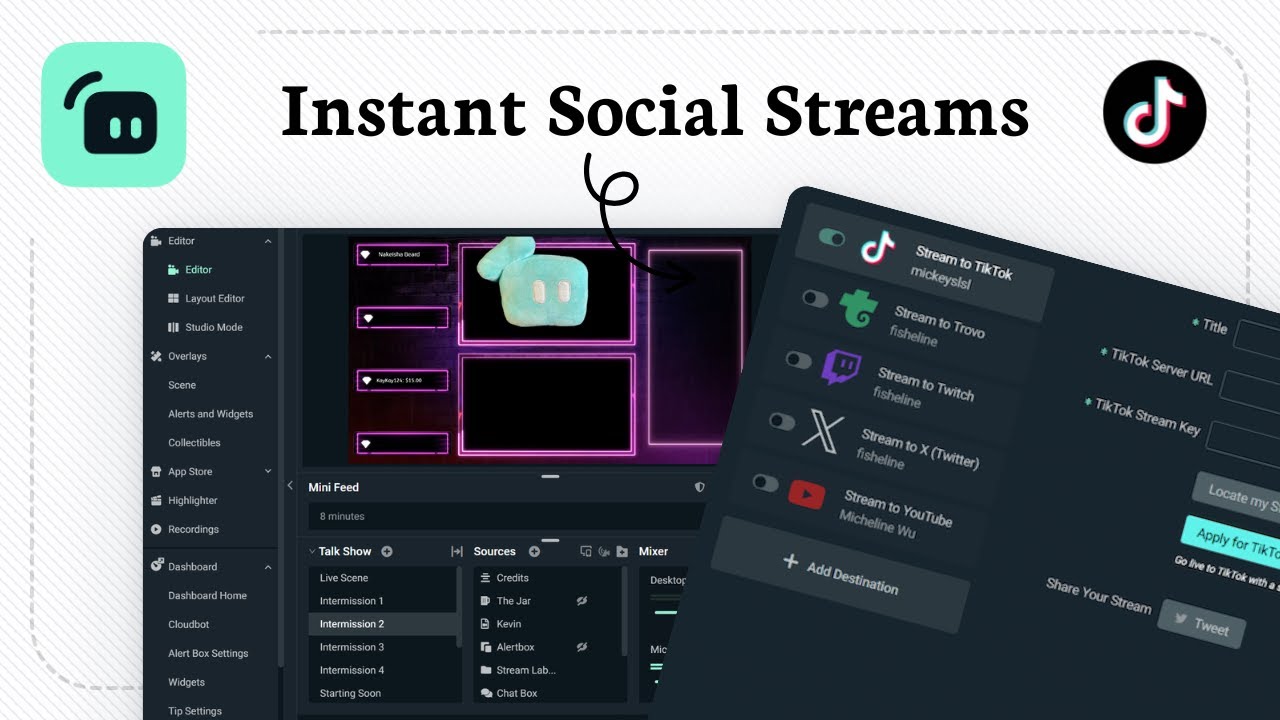Click the TikTok Server URL input field

(x=1250, y=394)
